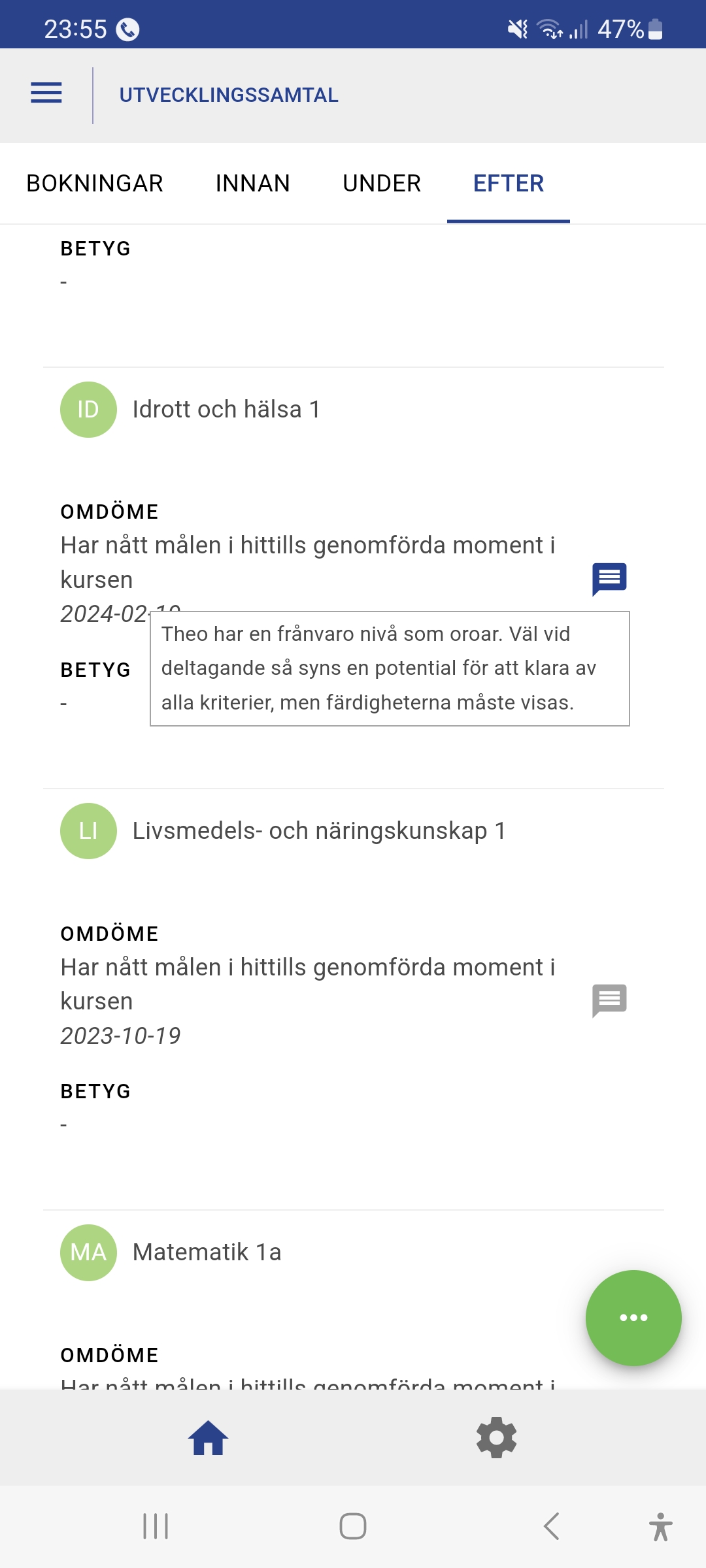Tap the accessibility shortcut icon
706x1568 pixels.
coord(660,1526)
